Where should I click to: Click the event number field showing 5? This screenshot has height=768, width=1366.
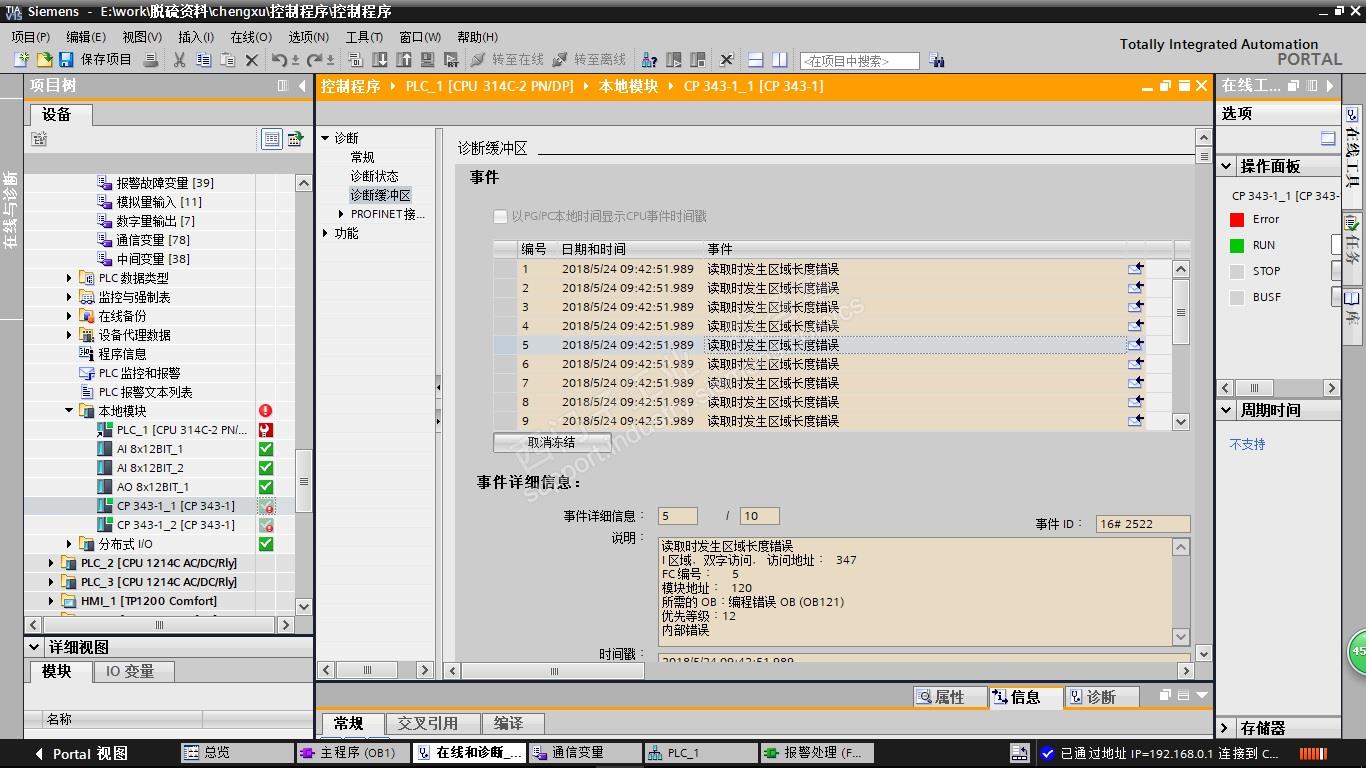[678, 516]
